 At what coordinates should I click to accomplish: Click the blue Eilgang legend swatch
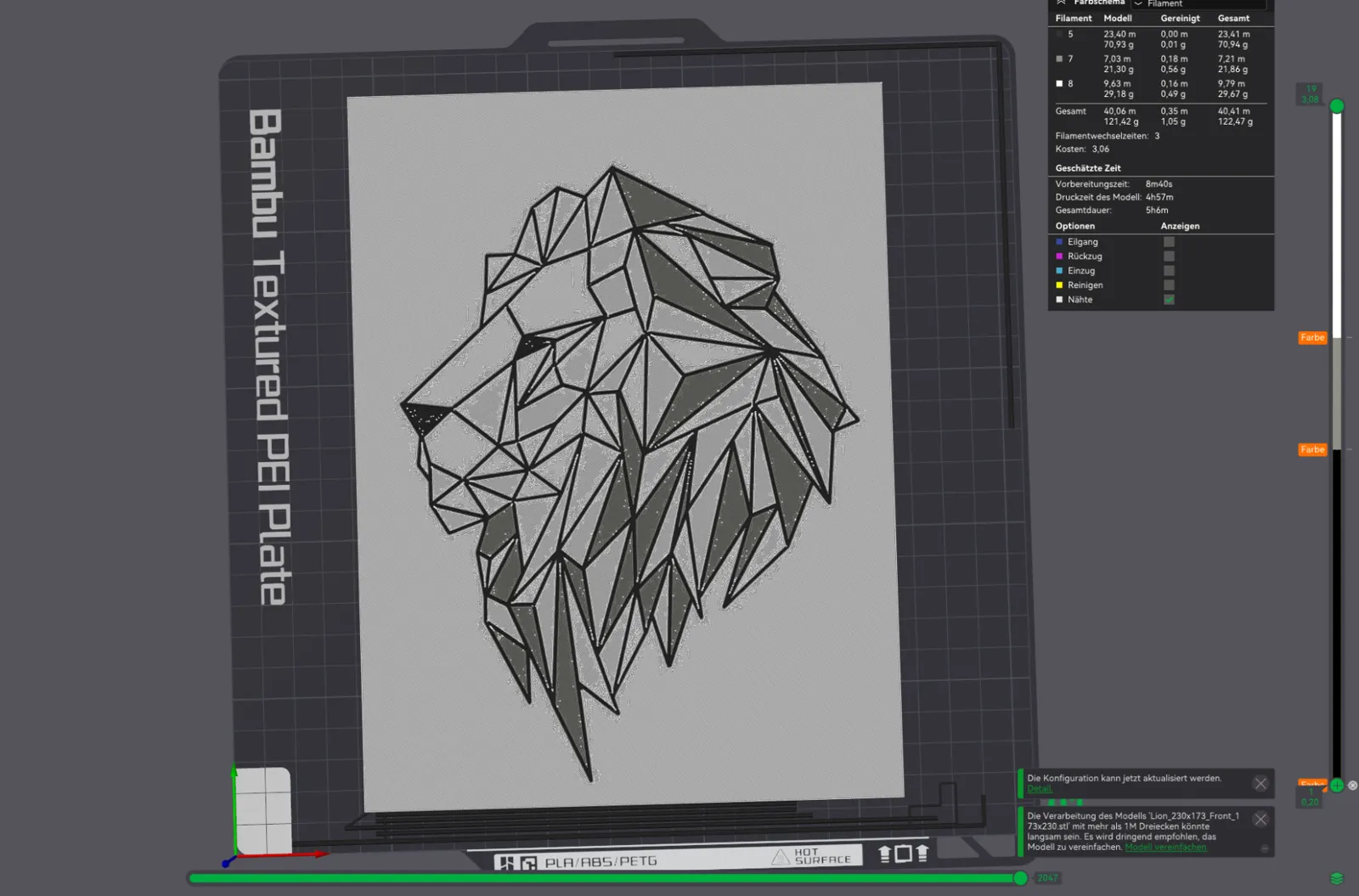pos(1059,242)
